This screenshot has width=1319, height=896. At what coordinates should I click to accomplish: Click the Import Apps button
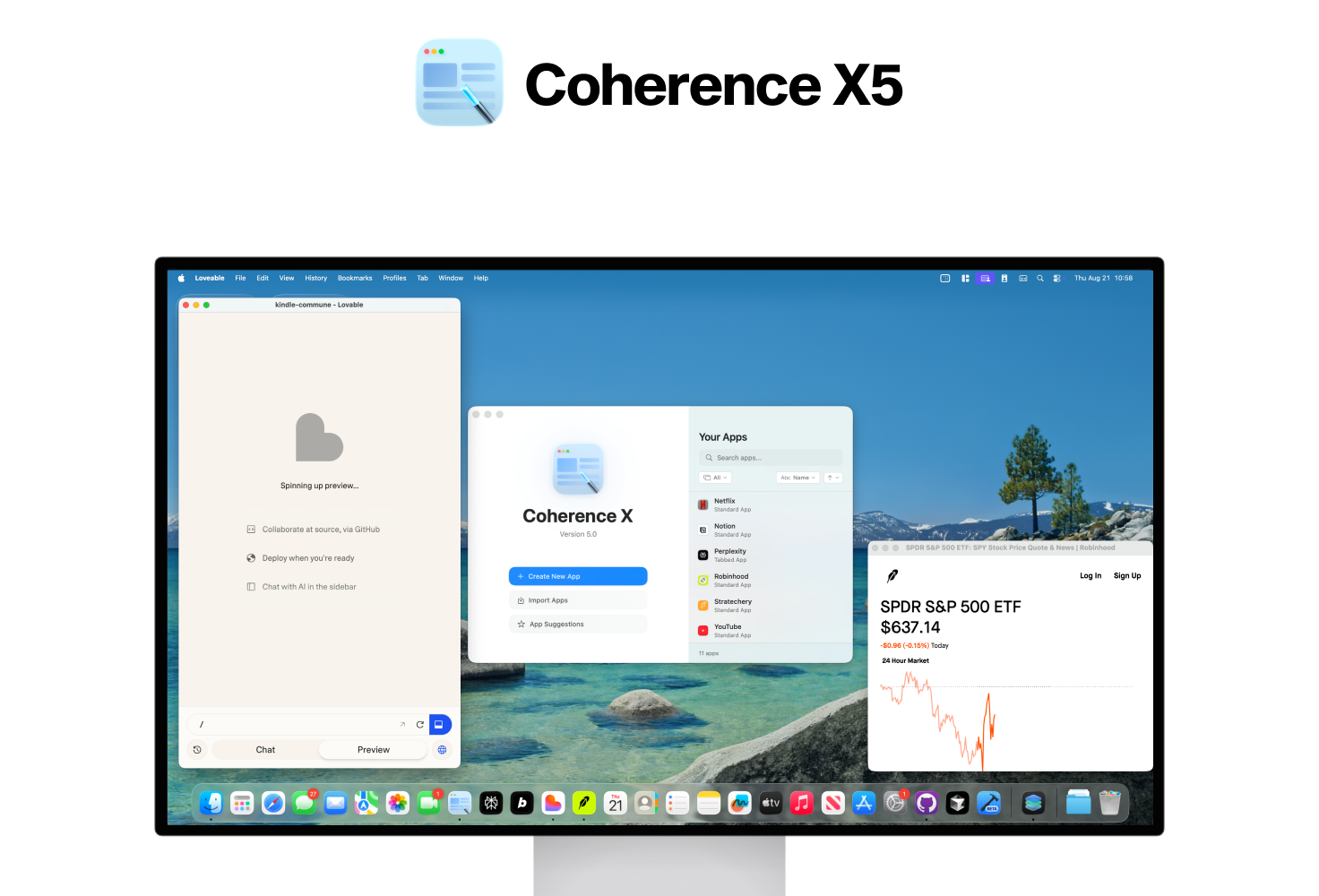pos(578,600)
